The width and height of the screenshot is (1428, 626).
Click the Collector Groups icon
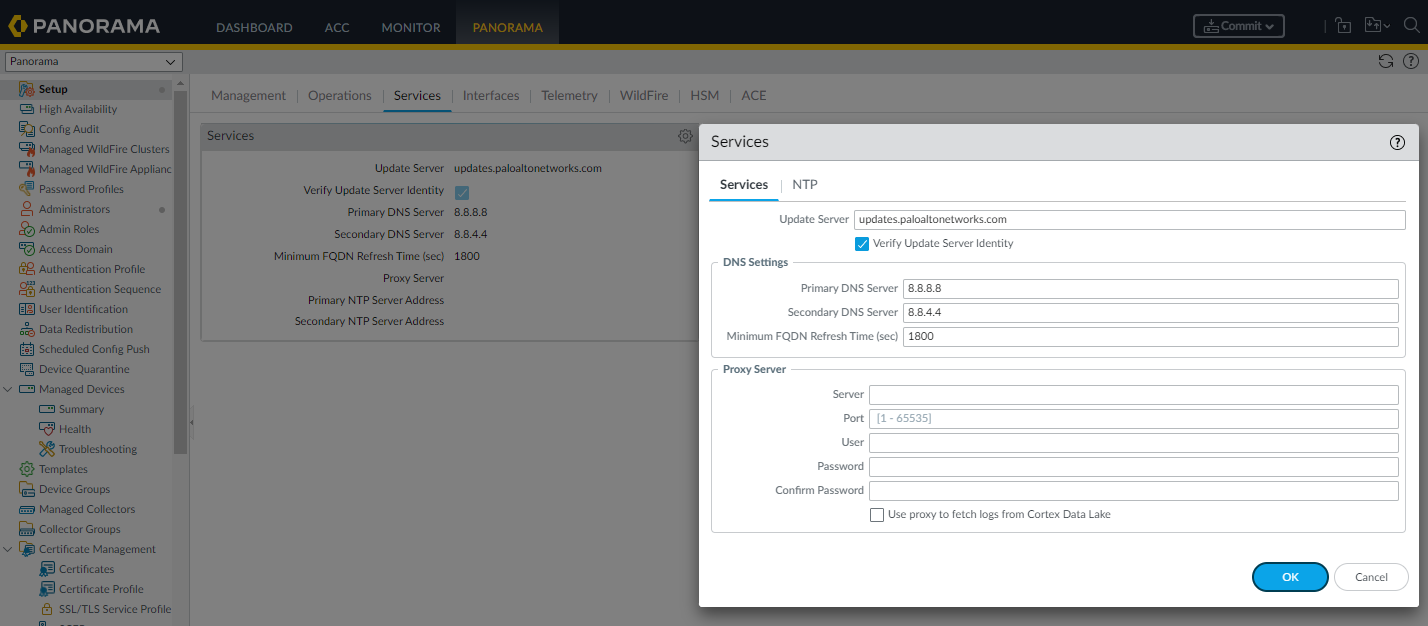click(27, 529)
